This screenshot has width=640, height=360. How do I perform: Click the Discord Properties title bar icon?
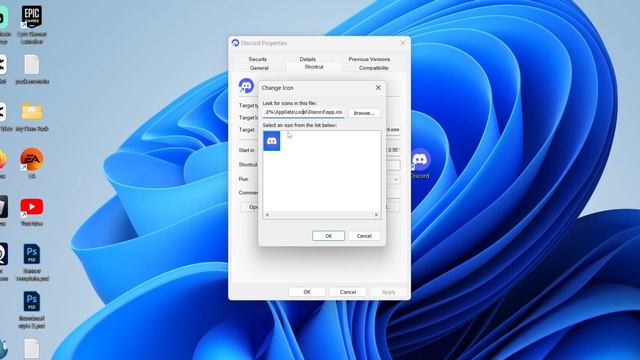235,43
